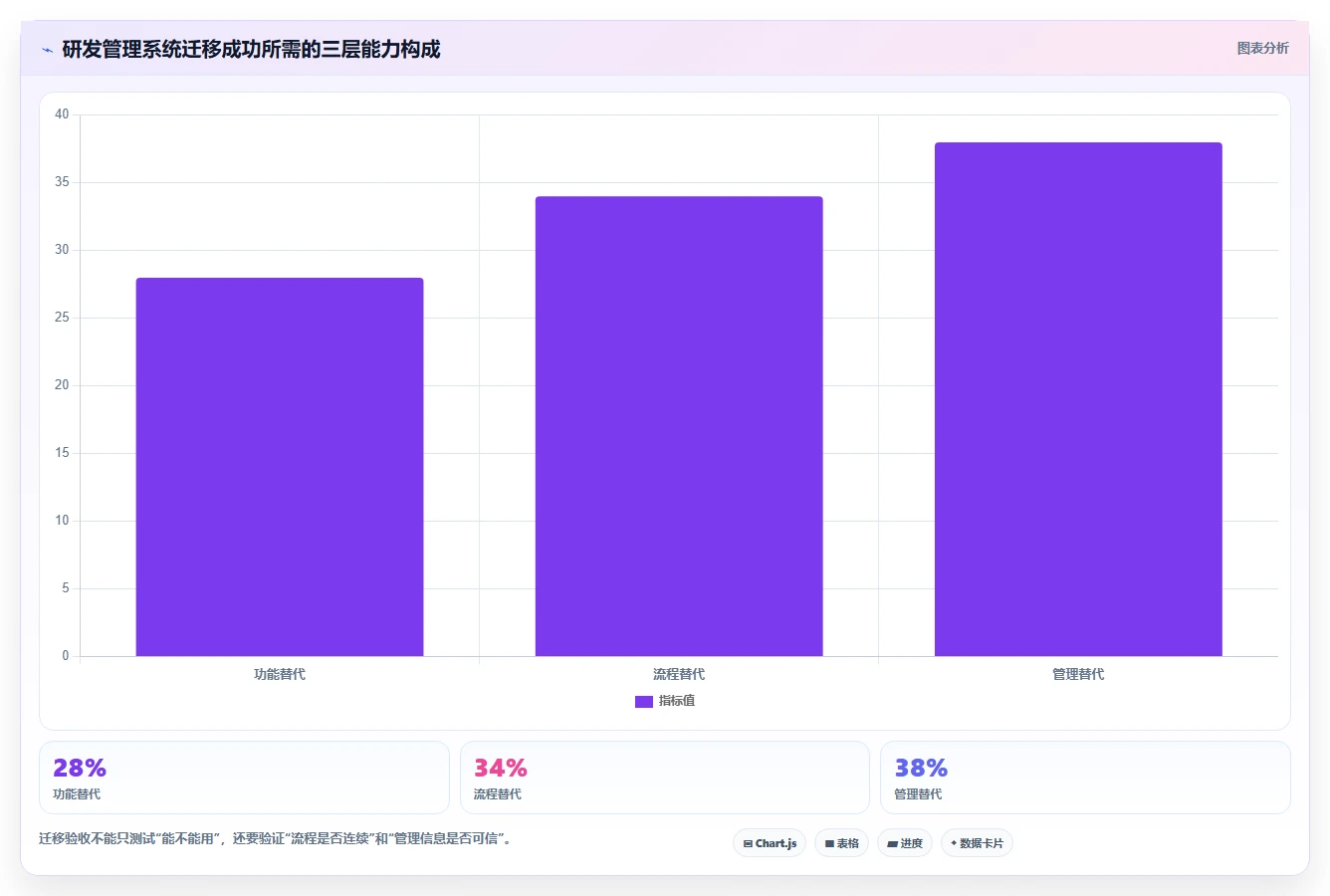Click the 图表分析 label in header
Viewport: 1330px width, 896px height.
[1262, 48]
